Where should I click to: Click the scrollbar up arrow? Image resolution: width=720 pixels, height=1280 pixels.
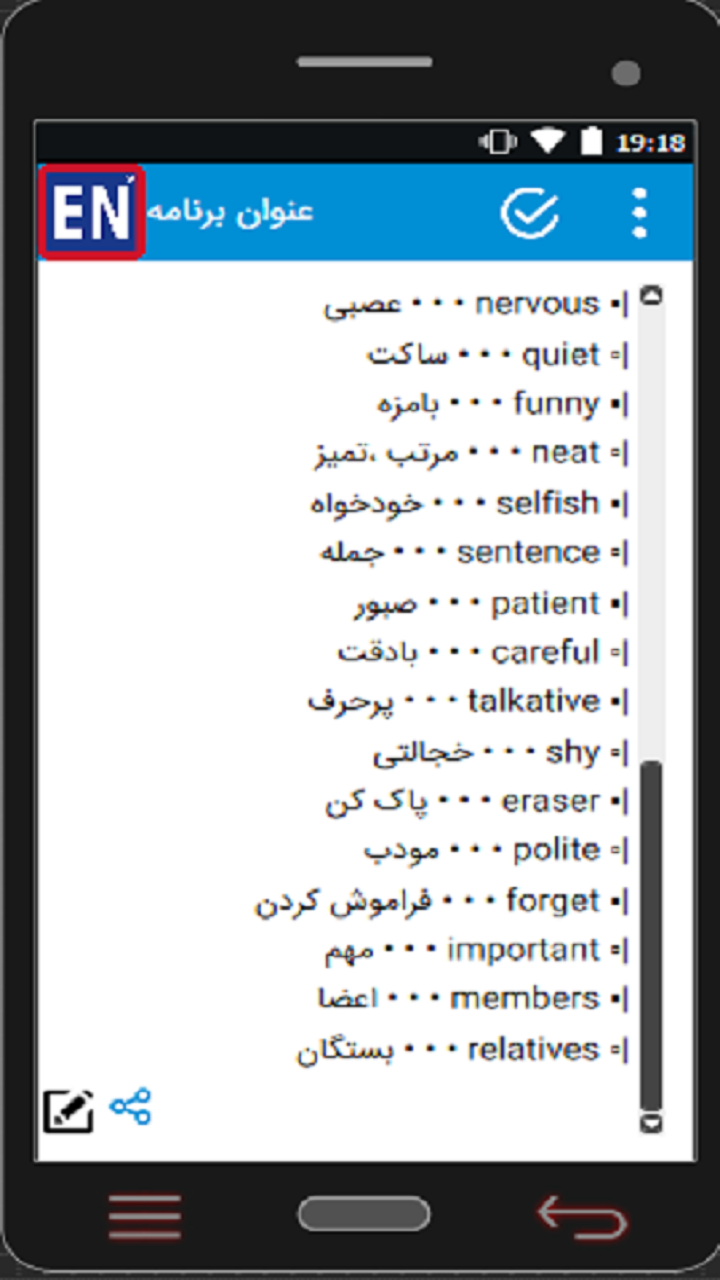(x=652, y=296)
